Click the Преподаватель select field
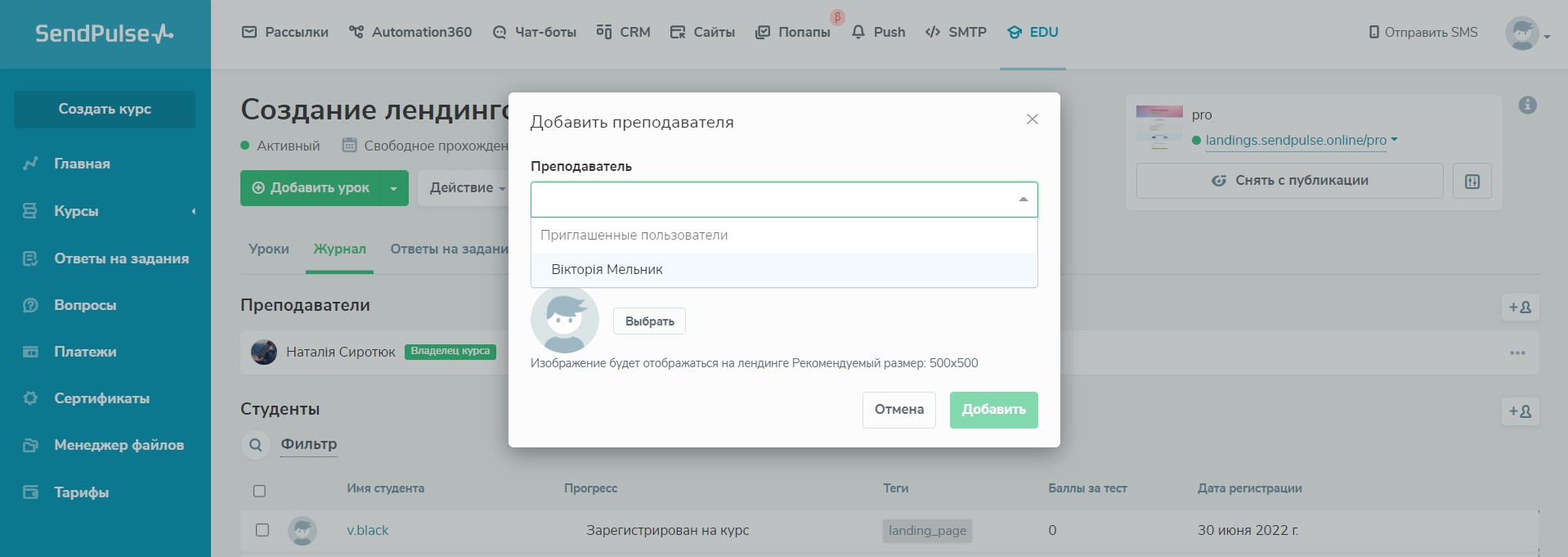The height and width of the screenshot is (557, 1568). 784,200
